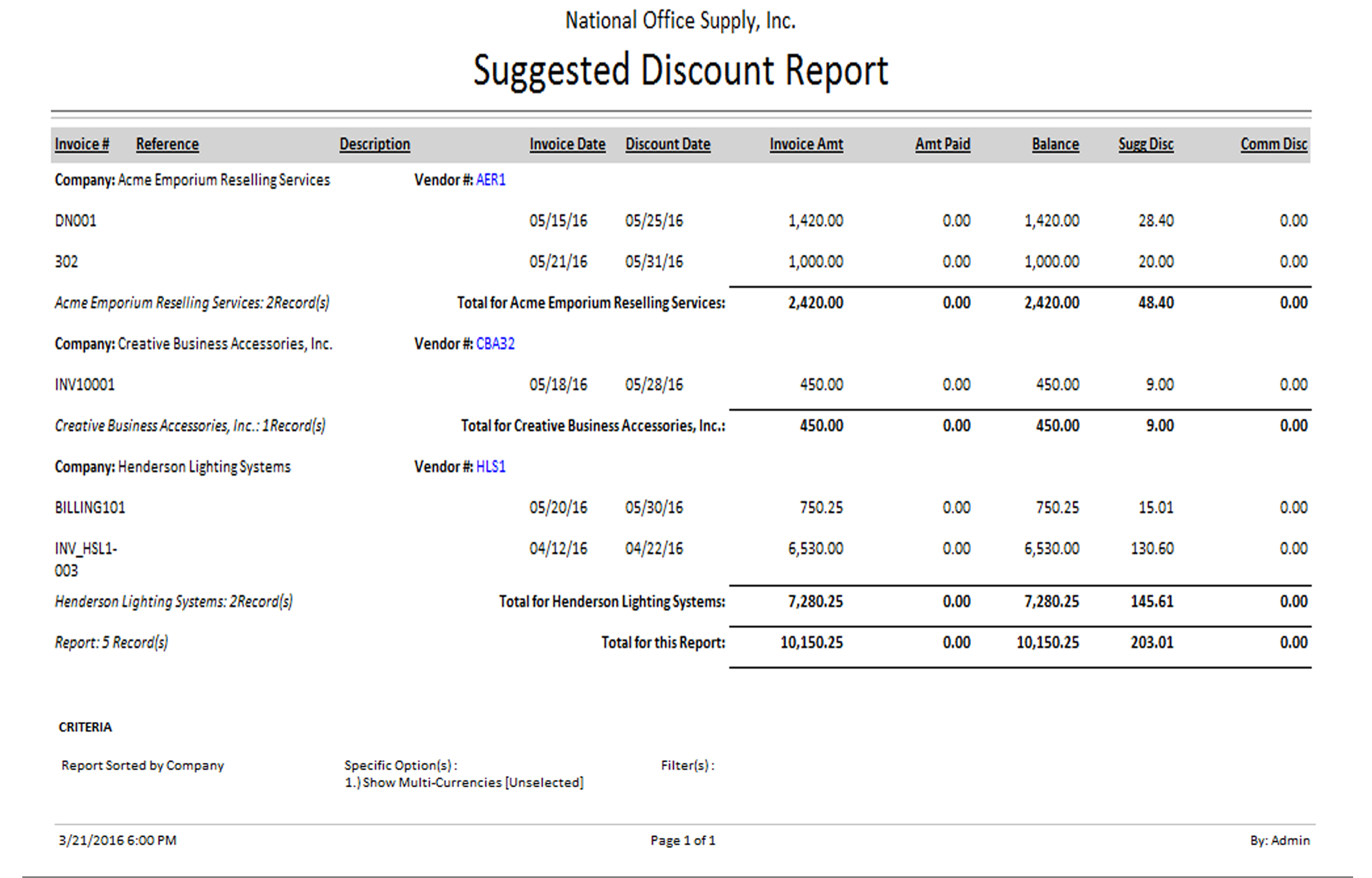Viewport: 1372px width, 878px height.
Task: Click the Discount Date column header
Action: pyautogui.click(x=668, y=144)
